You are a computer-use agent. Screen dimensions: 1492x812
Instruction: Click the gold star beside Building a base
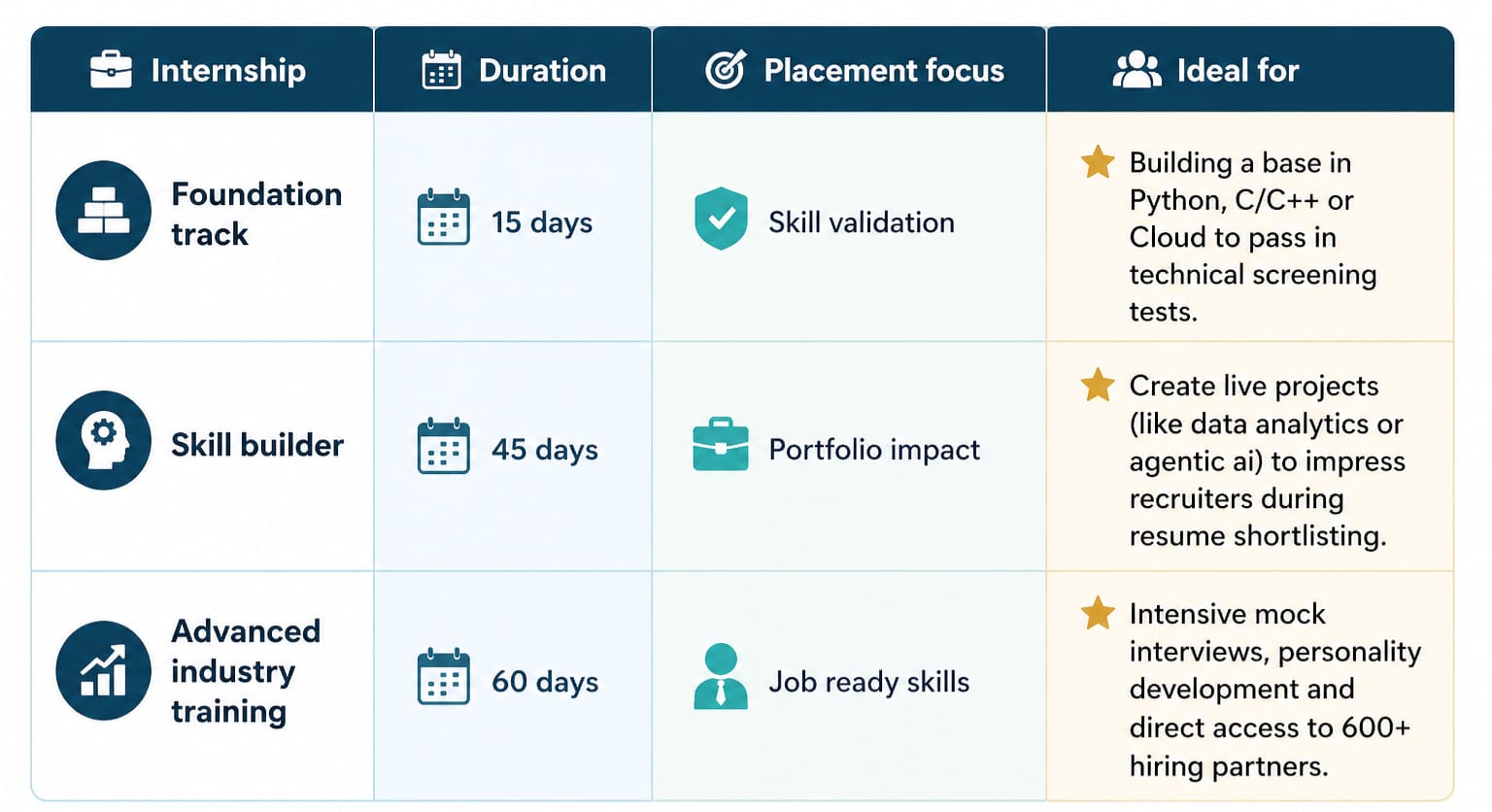click(x=1098, y=162)
